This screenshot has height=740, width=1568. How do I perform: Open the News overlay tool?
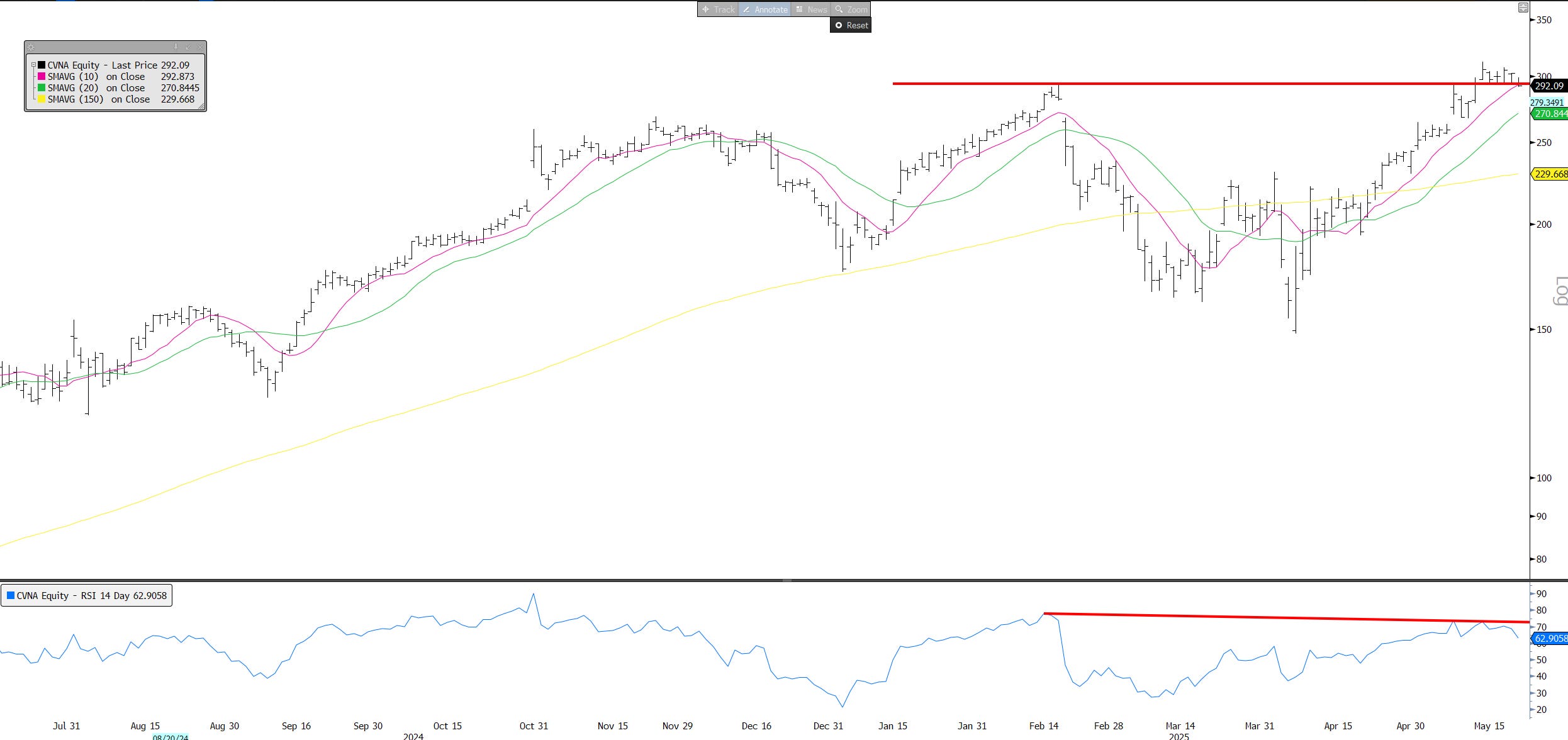(811, 9)
